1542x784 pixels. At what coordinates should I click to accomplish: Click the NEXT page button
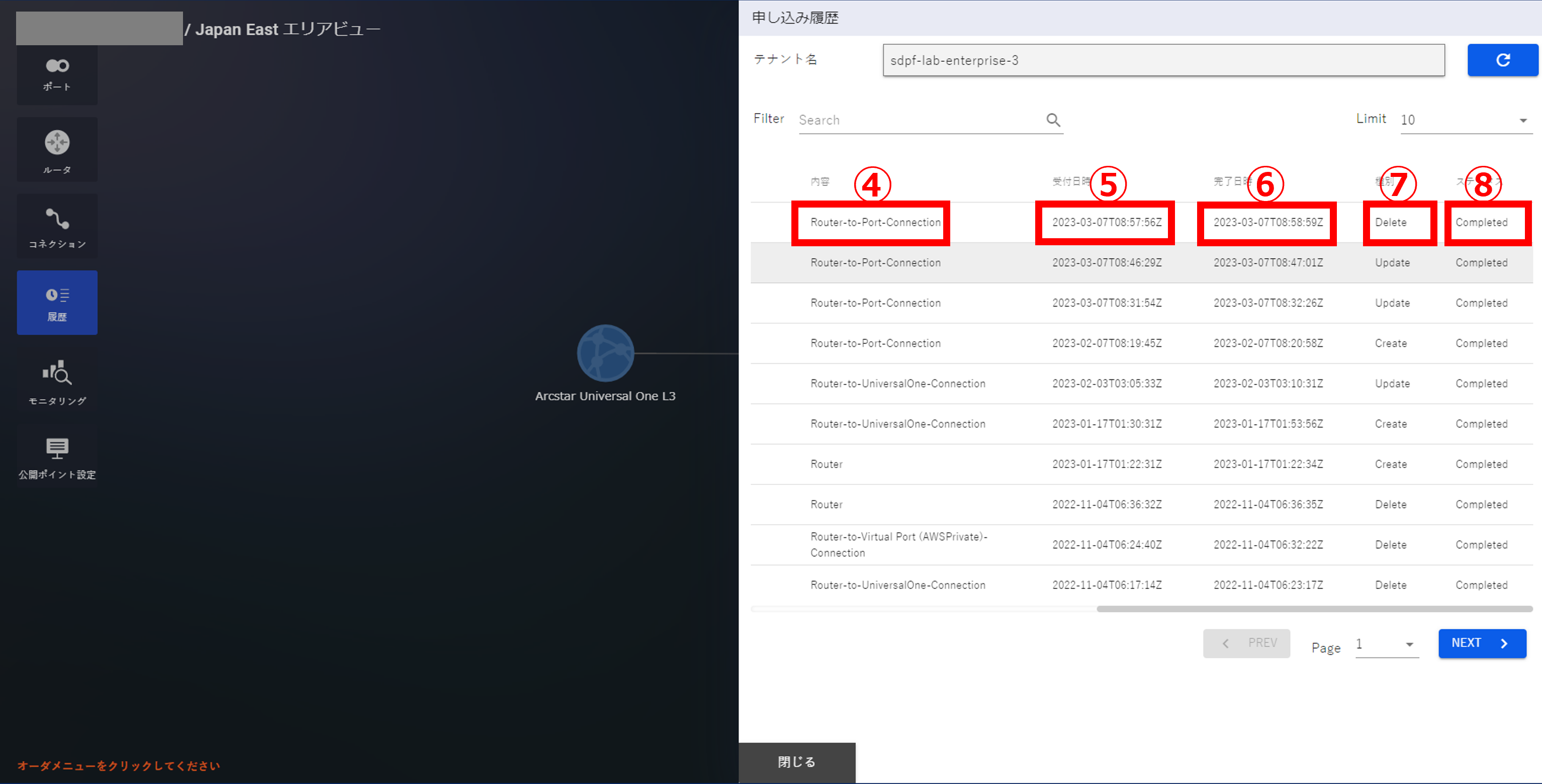point(1481,643)
